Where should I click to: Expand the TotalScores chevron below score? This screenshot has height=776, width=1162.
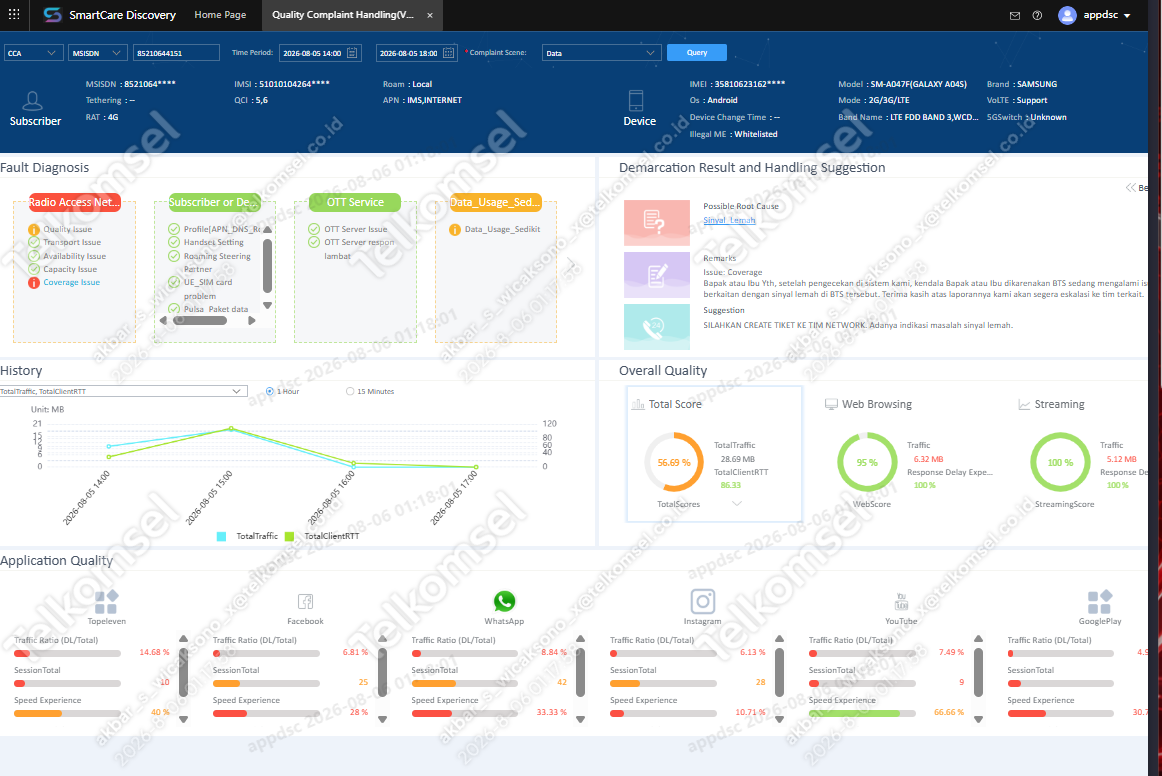coord(737,504)
